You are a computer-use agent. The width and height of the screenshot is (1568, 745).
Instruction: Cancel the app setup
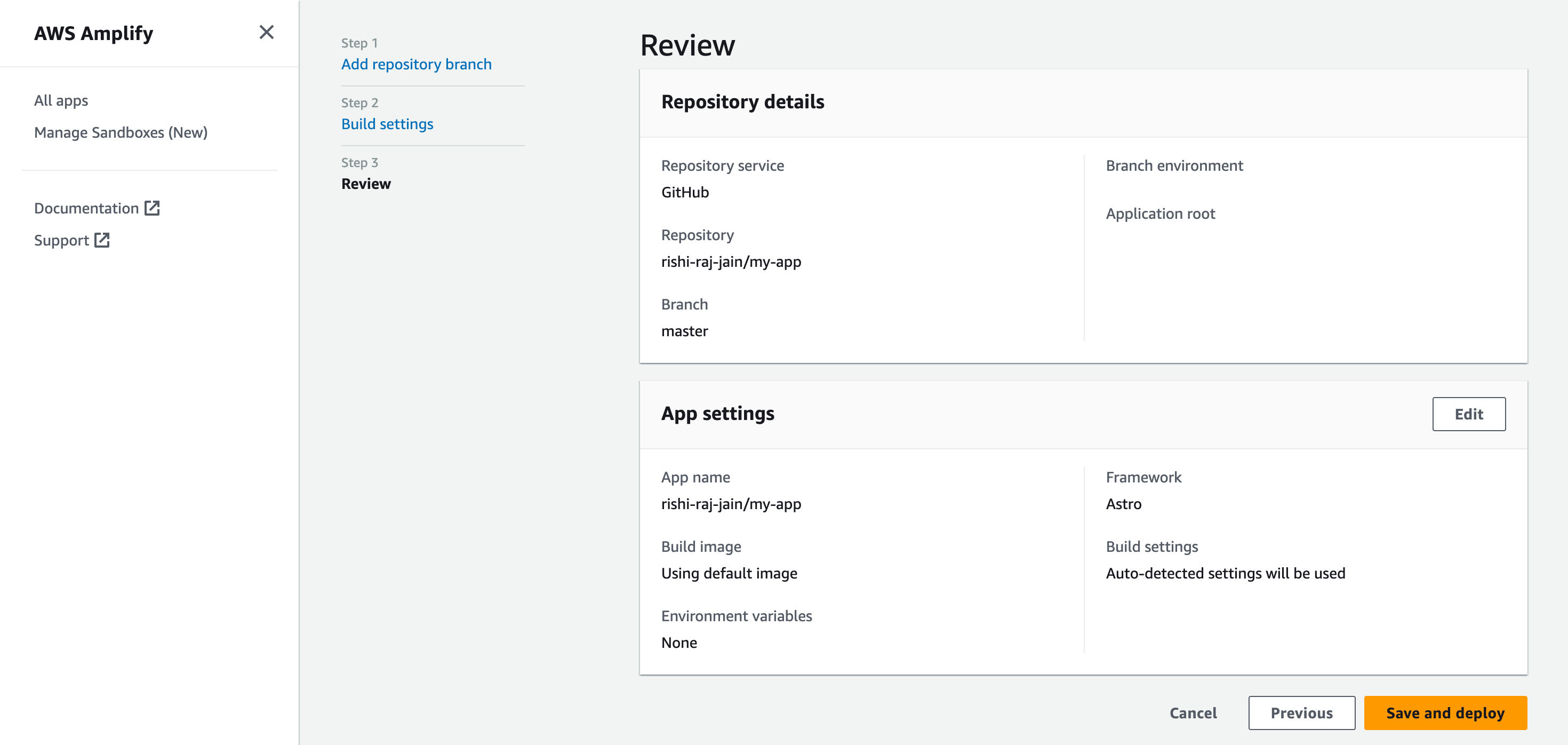point(1193,713)
